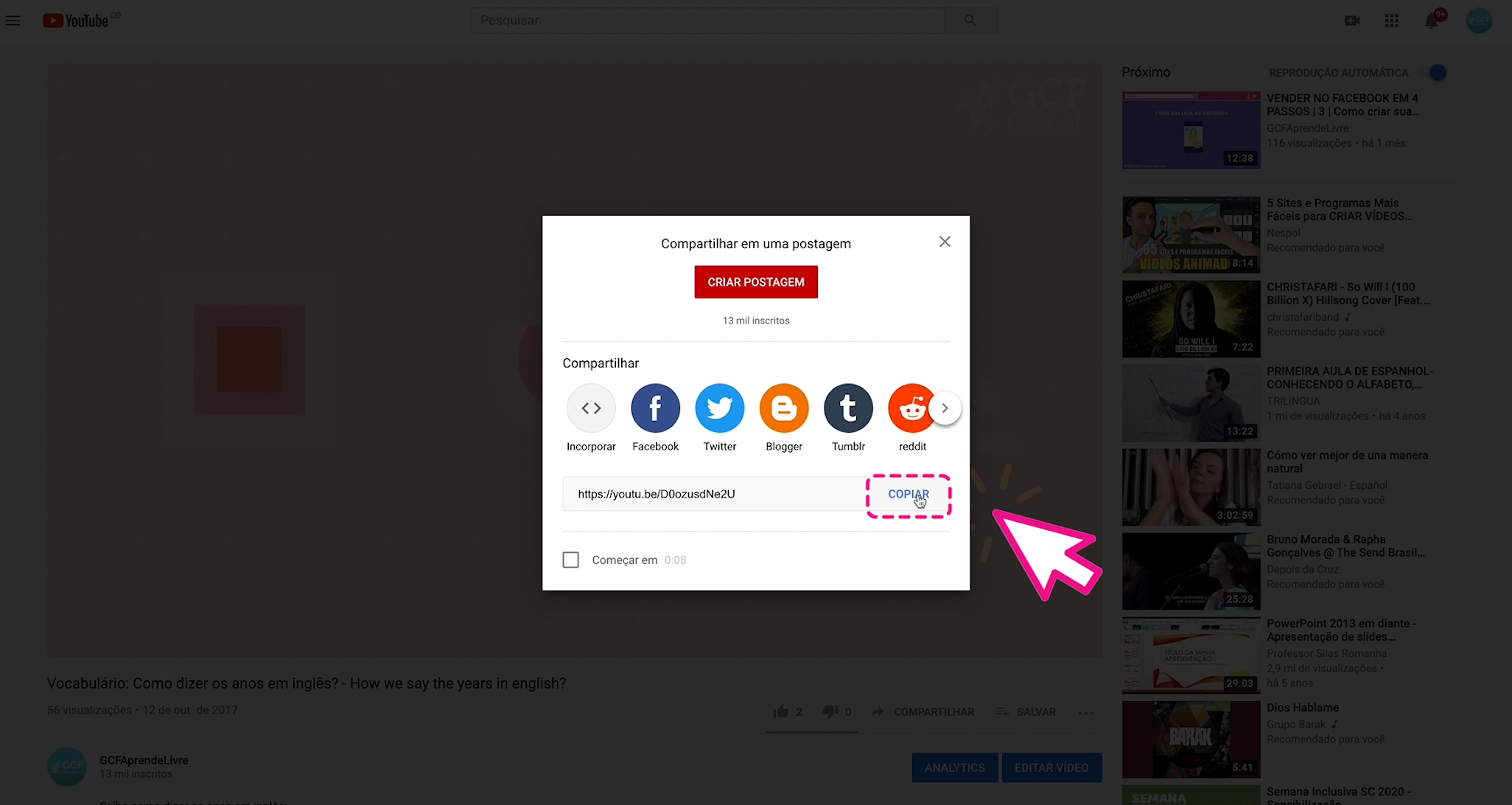The height and width of the screenshot is (805, 1512).
Task: Click the Reddit share icon
Action: tap(911, 408)
